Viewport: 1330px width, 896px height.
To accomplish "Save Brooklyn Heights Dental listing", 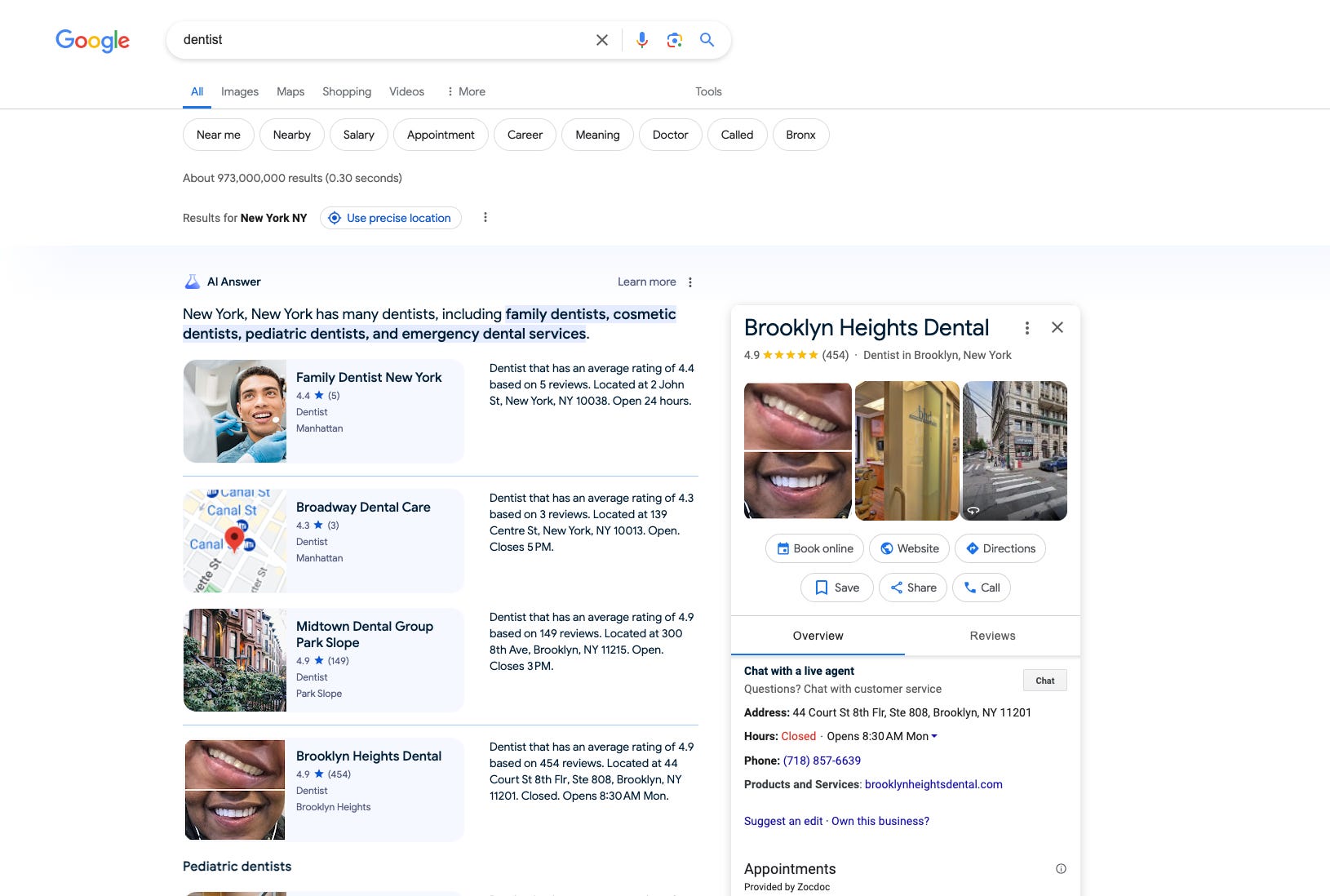I will (x=837, y=588).
